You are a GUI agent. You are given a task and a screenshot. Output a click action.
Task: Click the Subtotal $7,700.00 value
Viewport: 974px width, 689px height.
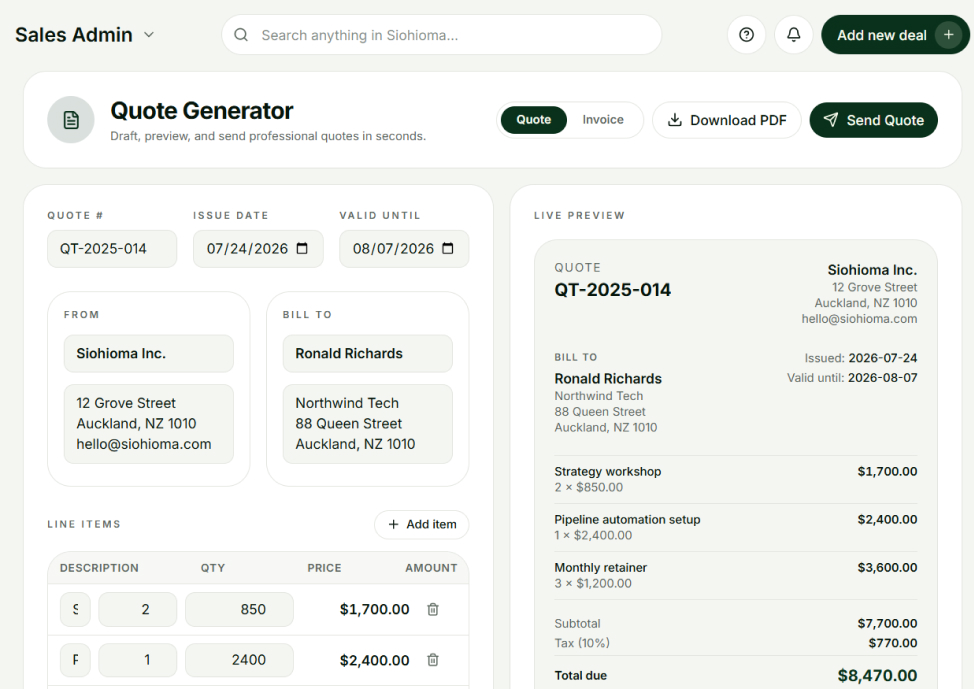[x=887, y=623]
